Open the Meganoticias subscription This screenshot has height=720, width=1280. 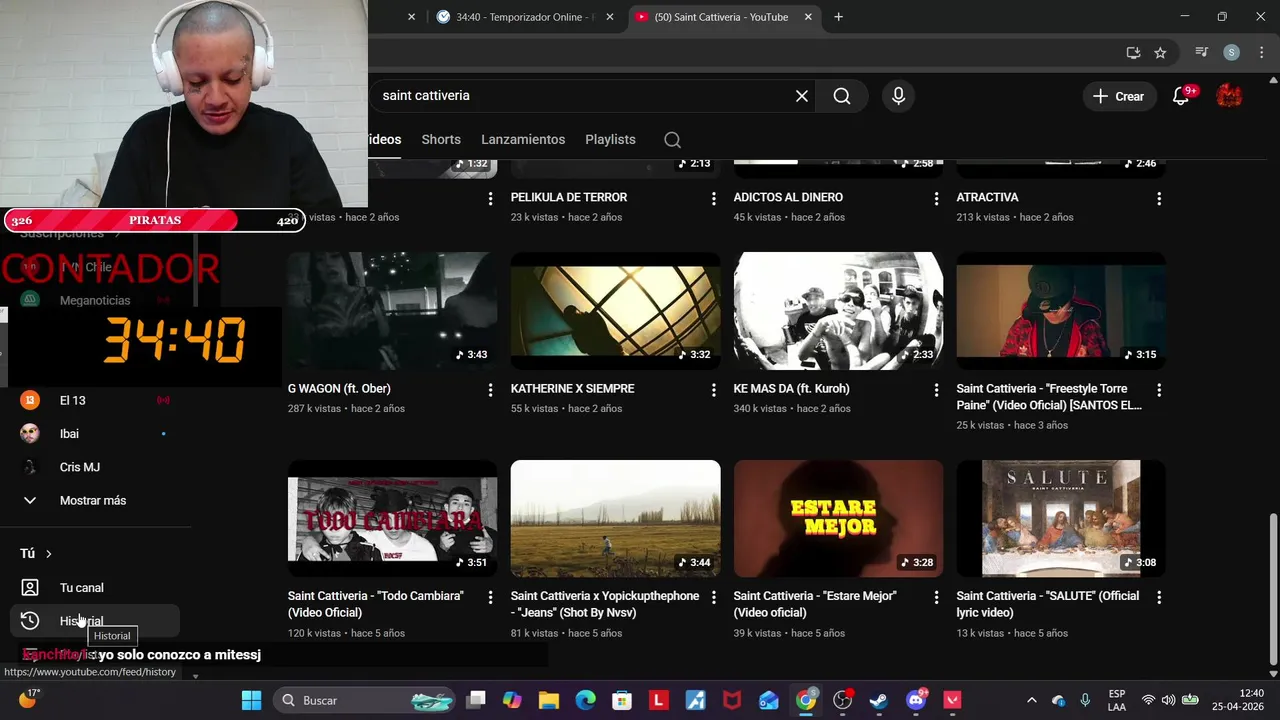pyautogui.click(x=95, y=300)
